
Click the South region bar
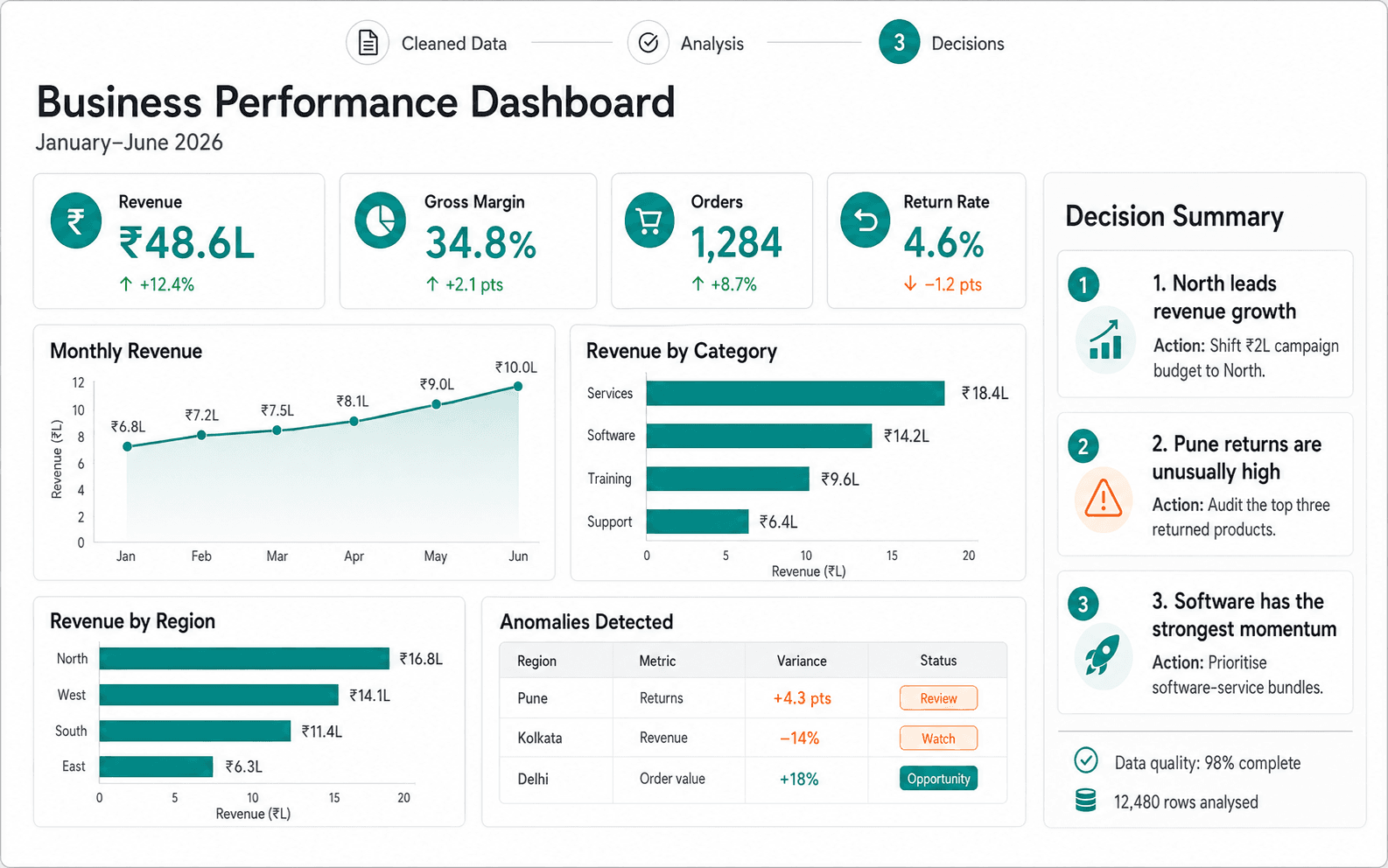tap(195, 731)
